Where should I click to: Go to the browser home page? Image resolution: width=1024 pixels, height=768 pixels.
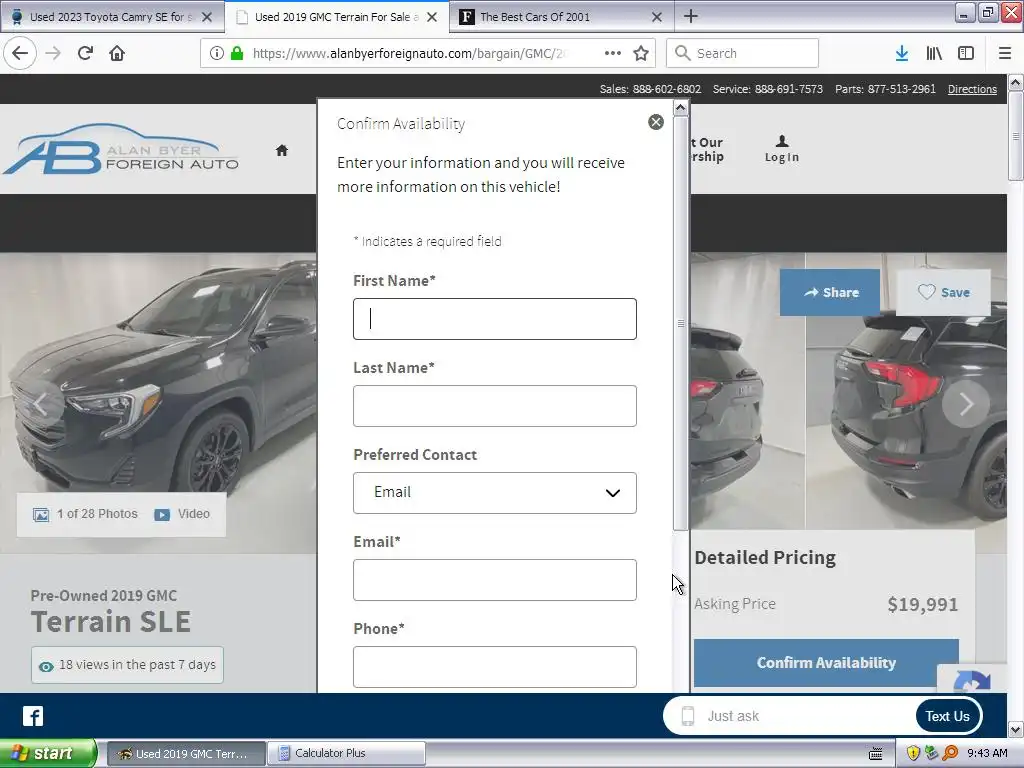(117, 53)
